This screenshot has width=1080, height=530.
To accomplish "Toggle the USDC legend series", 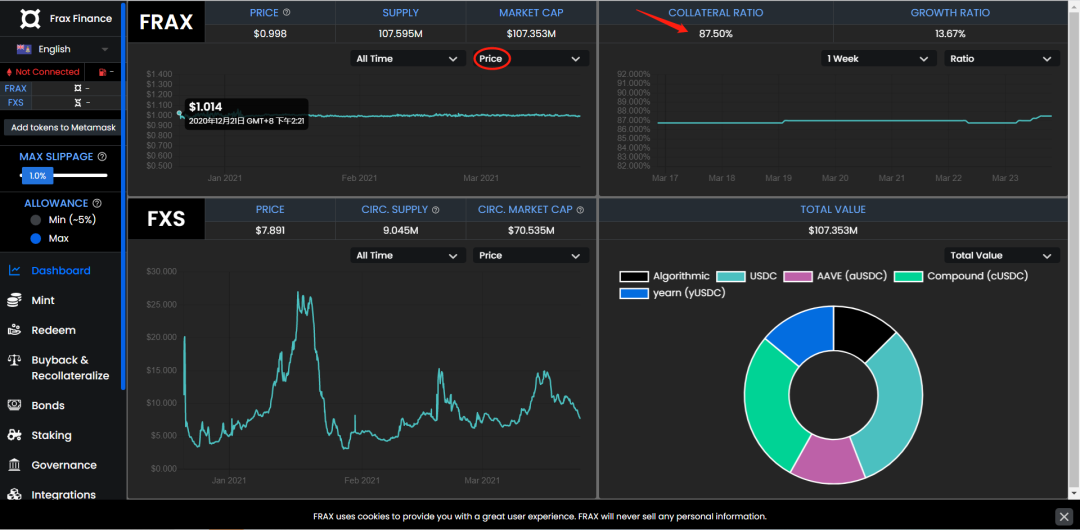I will [x=747, y=276].
